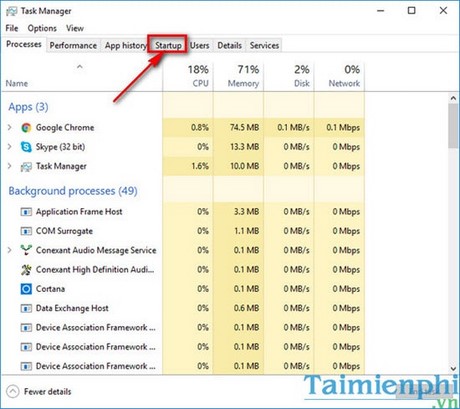Image resolution: width=460 pixels, height=409 pixels.
Task: Open the Startup tab
Action: [x=168, y=45]
